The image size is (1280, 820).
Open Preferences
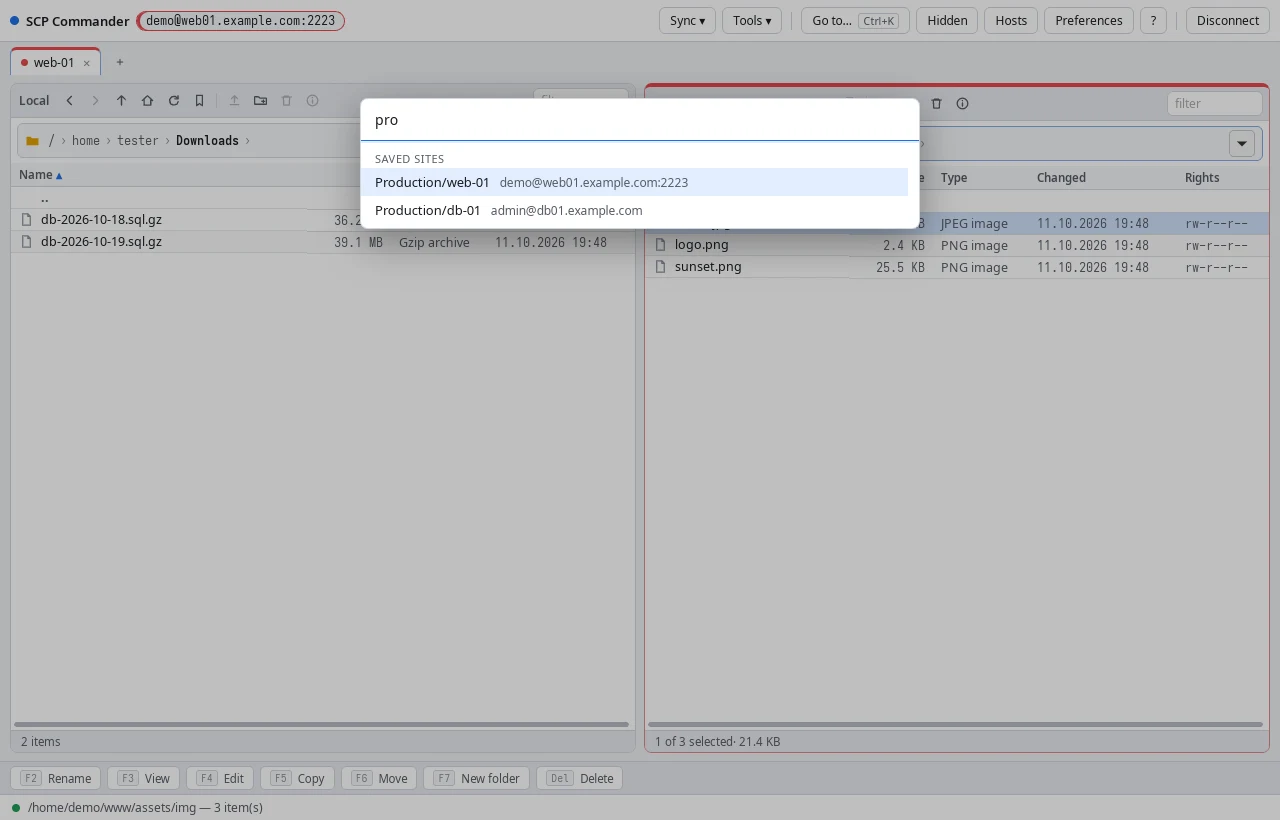(x=1089, y=20)
